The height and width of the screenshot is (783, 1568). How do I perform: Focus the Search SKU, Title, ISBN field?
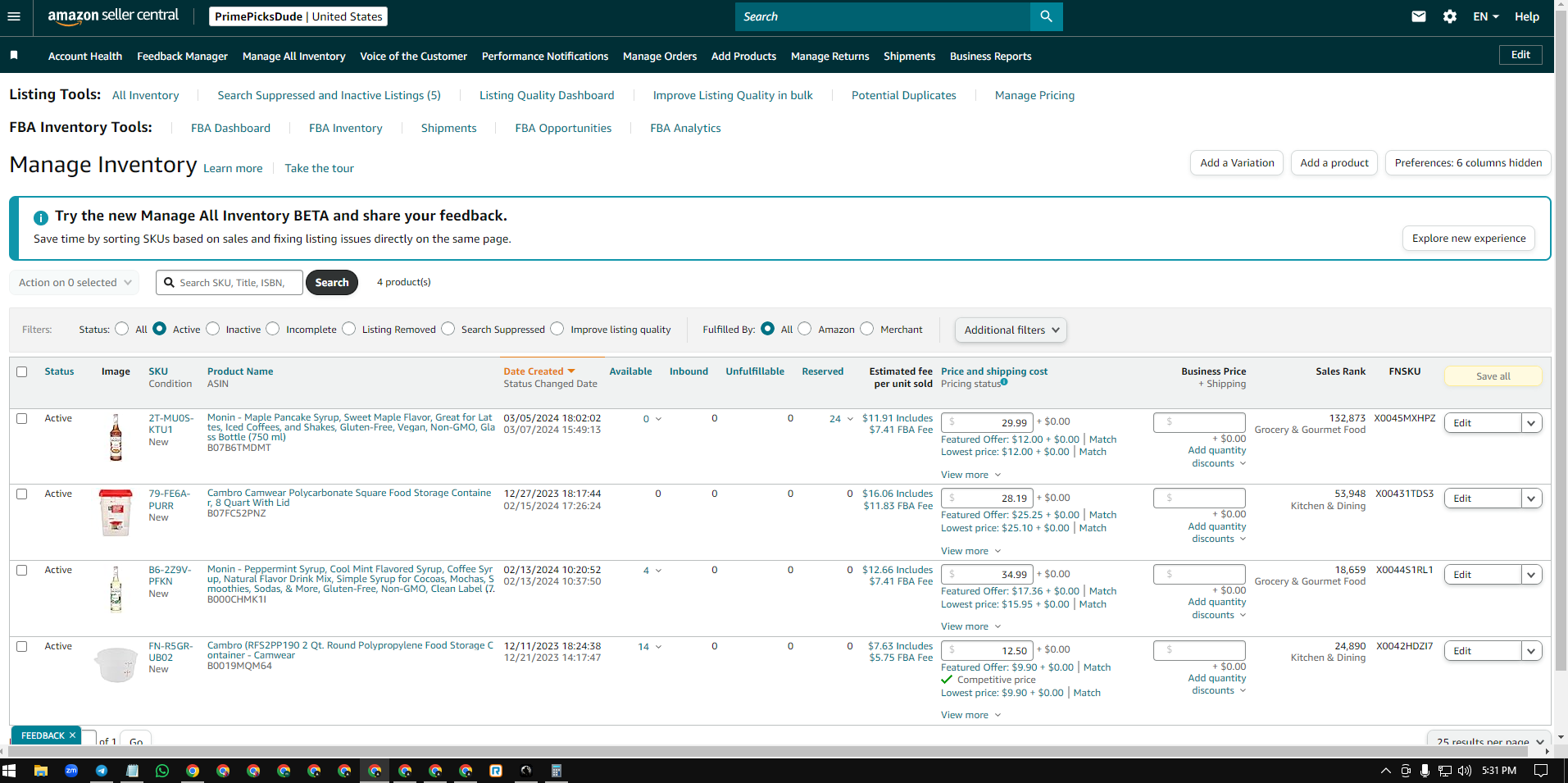pos(230,282)
